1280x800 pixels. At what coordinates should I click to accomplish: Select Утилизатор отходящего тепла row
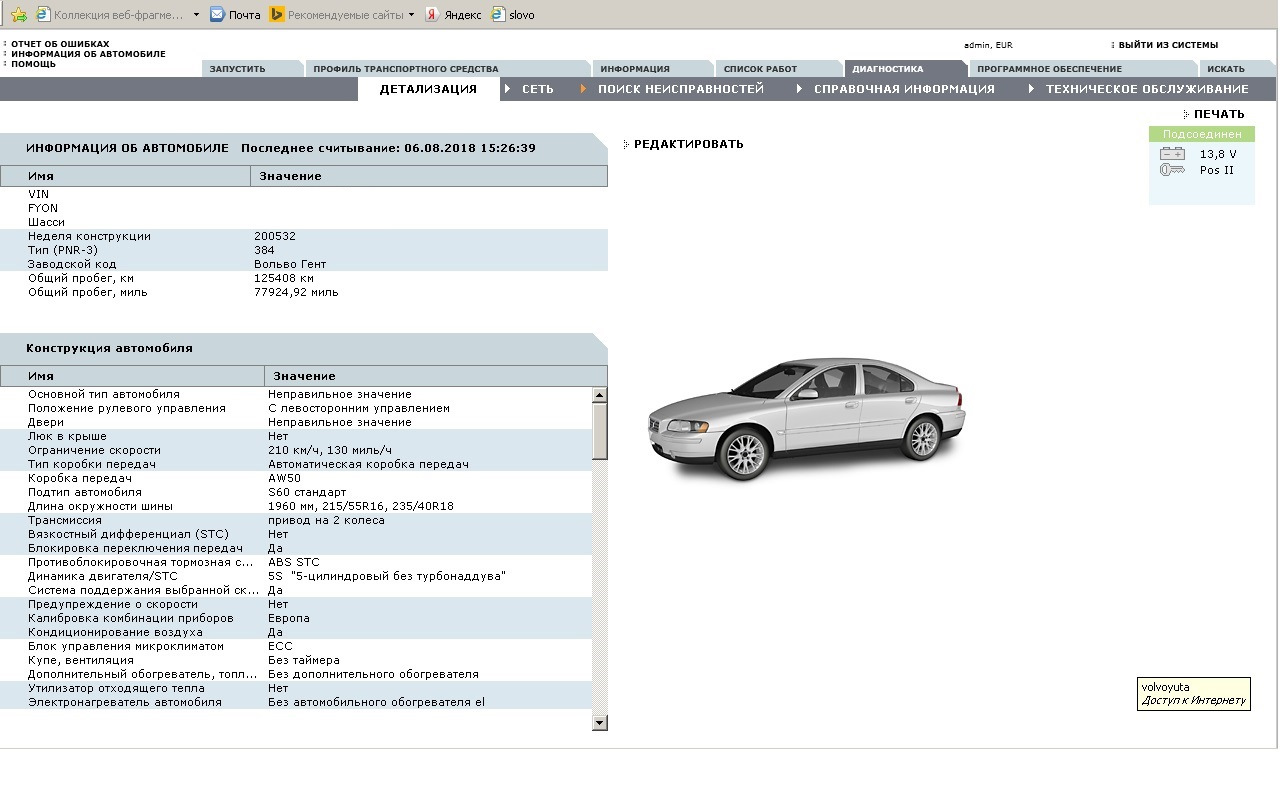296,688
